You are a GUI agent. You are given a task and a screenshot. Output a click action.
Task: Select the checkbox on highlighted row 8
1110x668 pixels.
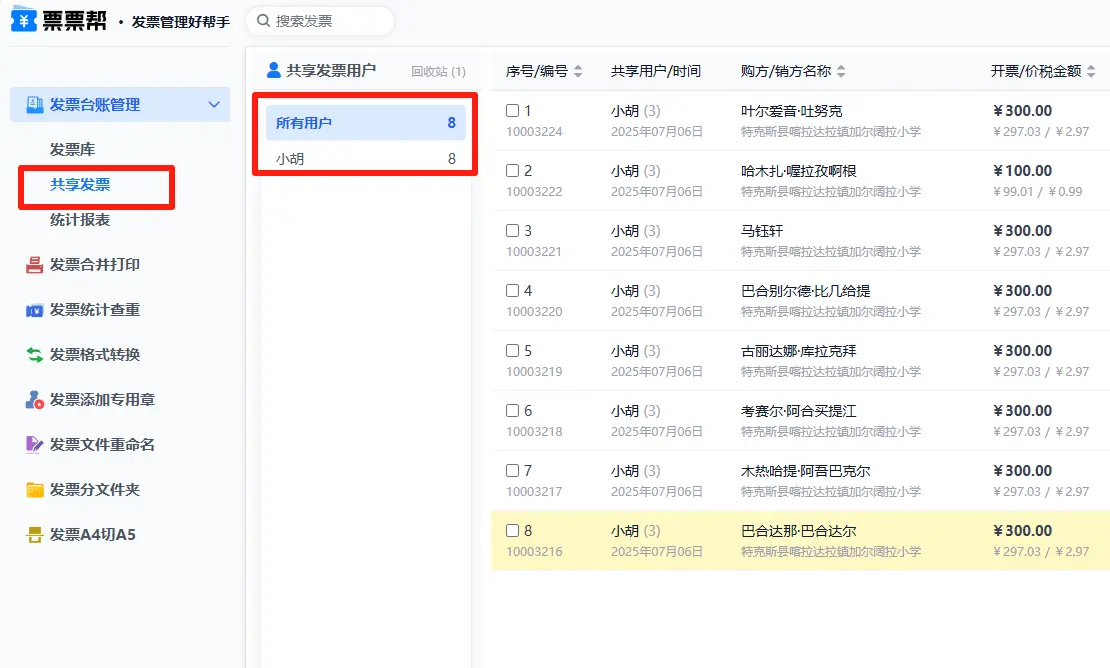[512, 531]
